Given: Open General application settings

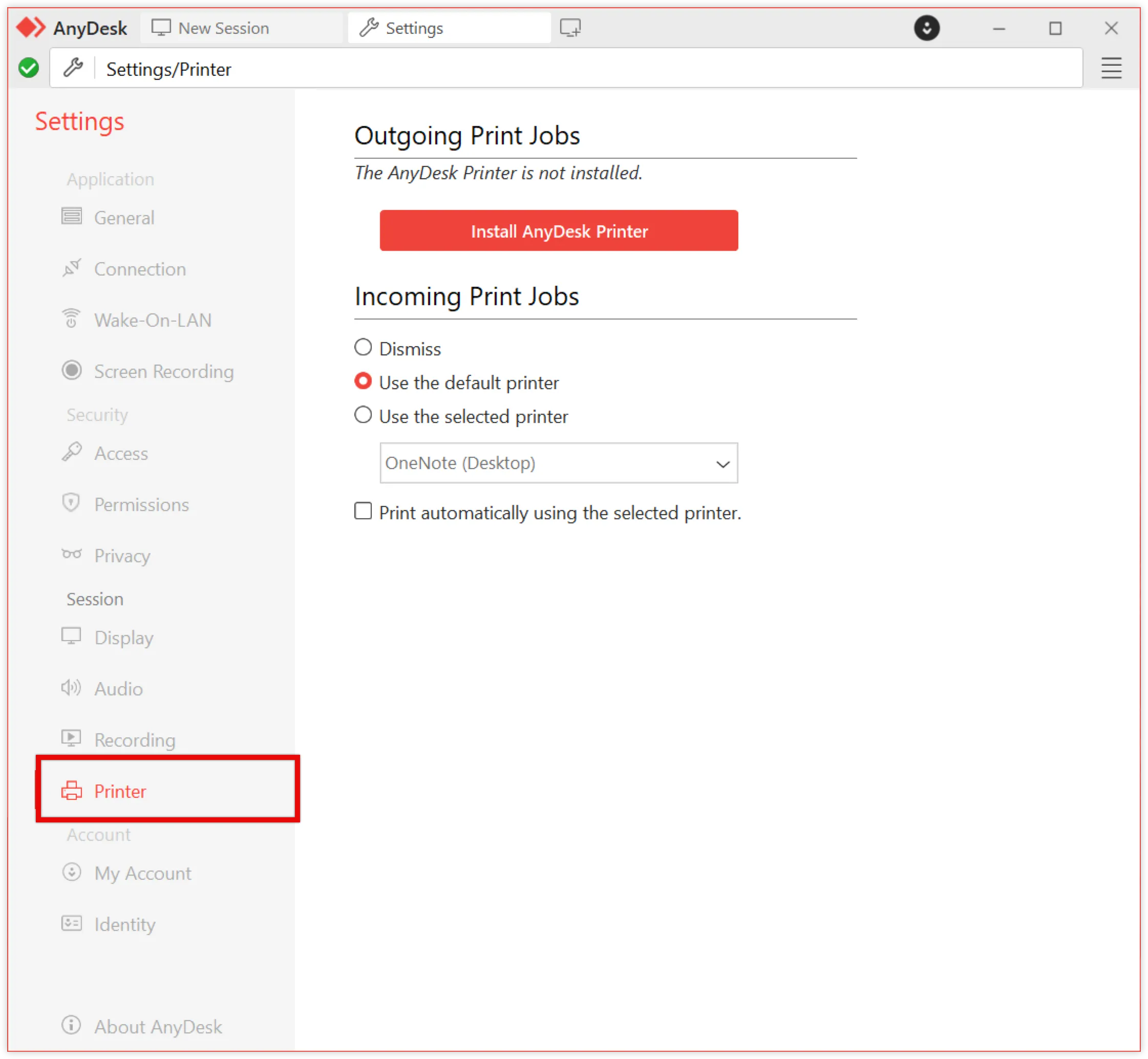Looking at the screenshot, I should pyautogui.click(x=124, y=218).
